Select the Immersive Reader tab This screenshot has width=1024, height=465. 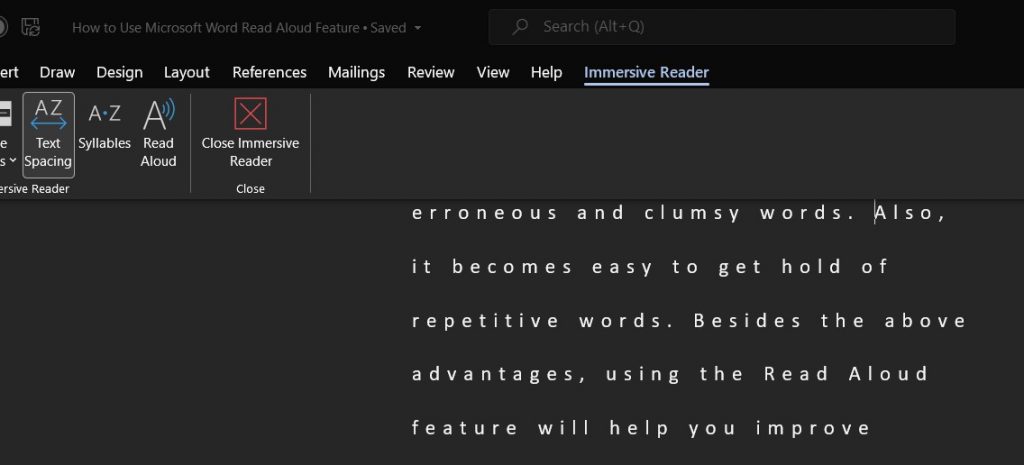click(646, 72)
